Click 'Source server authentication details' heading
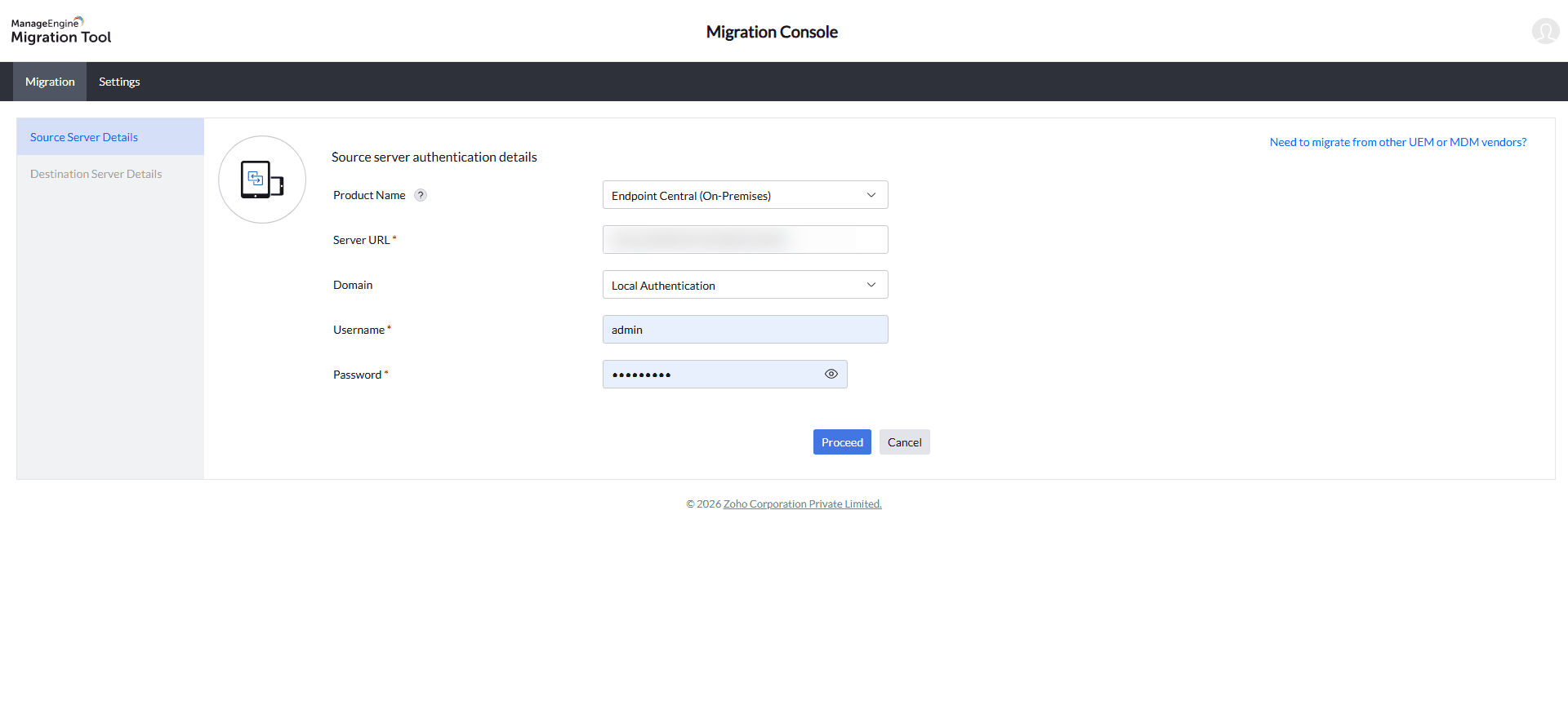1568x710 pixels. click(x=434, y=157)
